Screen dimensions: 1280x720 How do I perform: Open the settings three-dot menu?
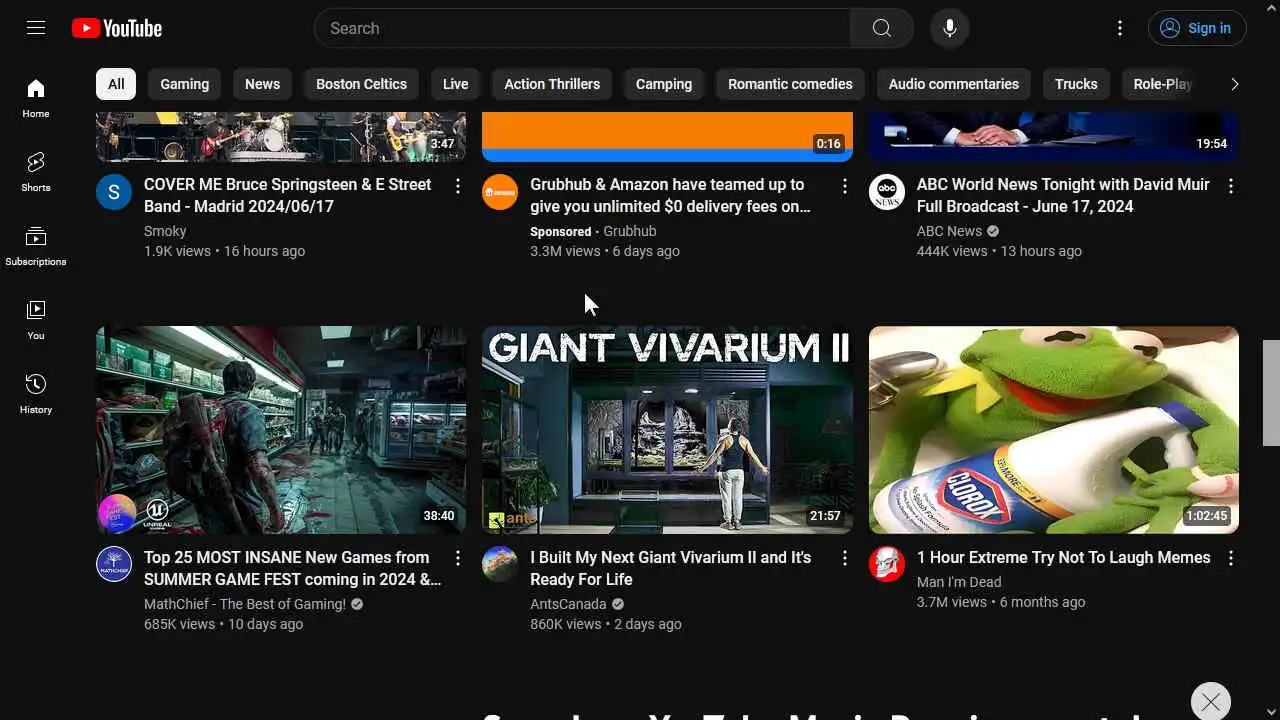pos(1120,28)
